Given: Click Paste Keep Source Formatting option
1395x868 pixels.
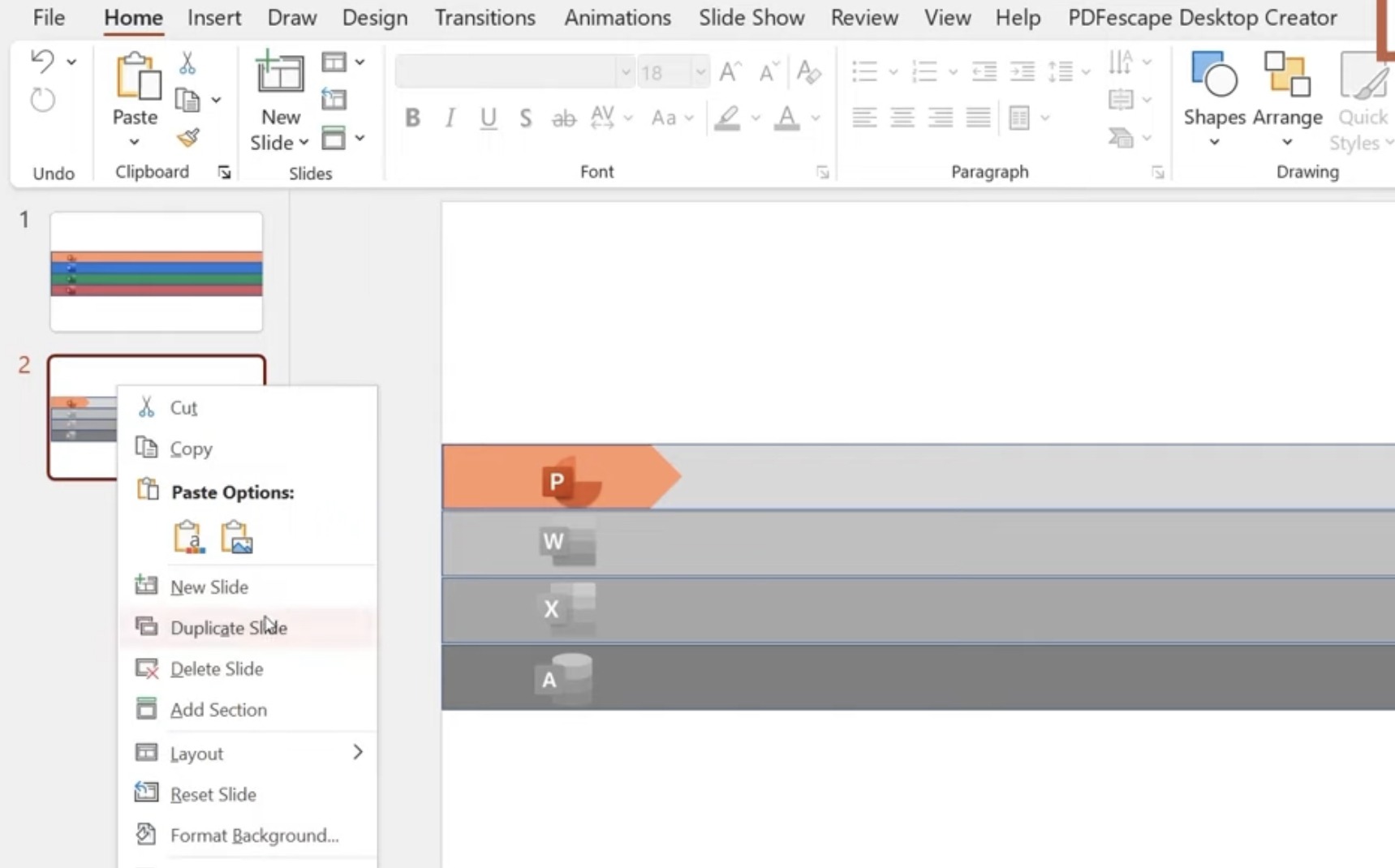Looking at the screenshot, I should [188, 537].
